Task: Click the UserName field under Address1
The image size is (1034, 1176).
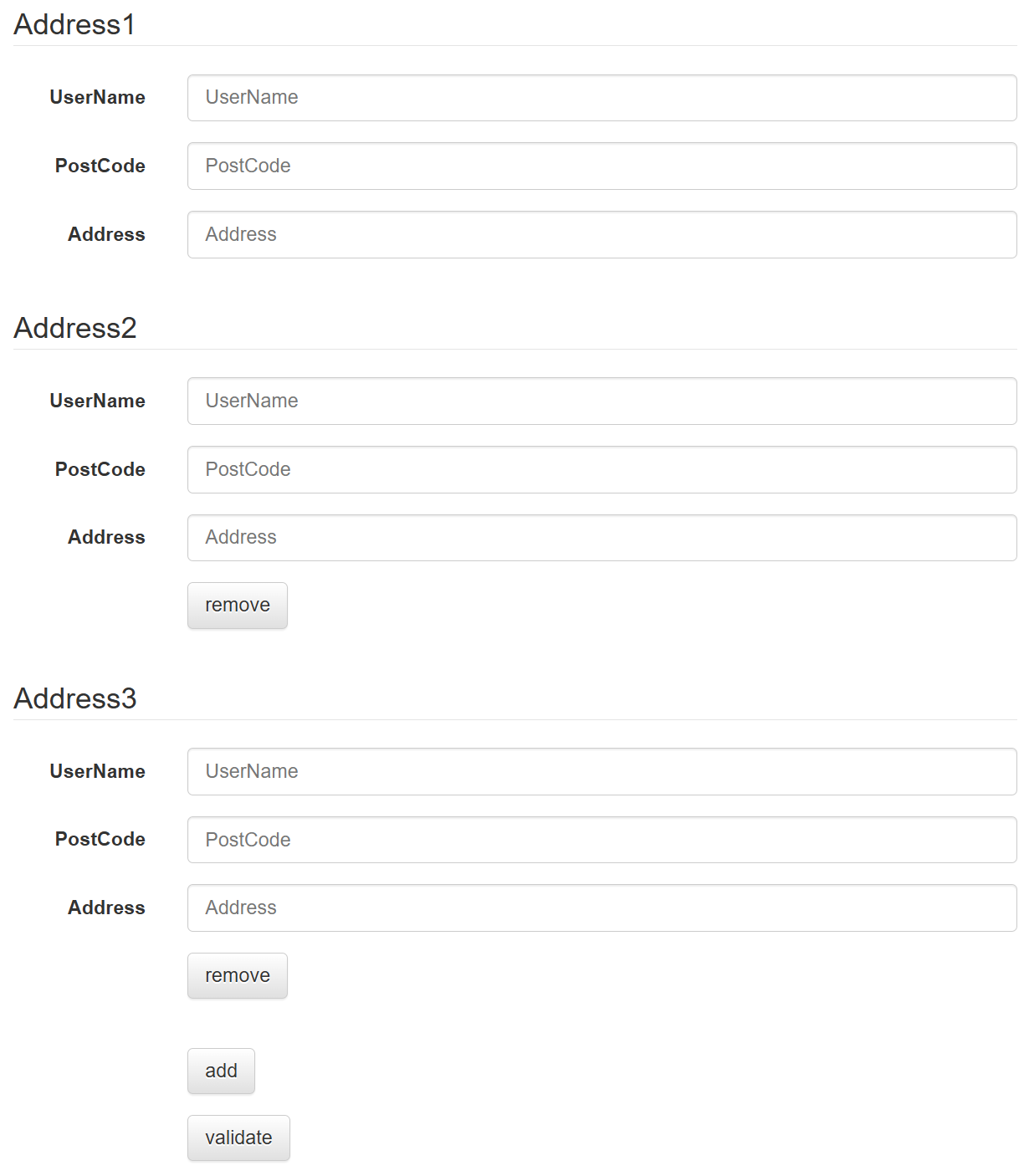Action: click(x=601, y=98)
